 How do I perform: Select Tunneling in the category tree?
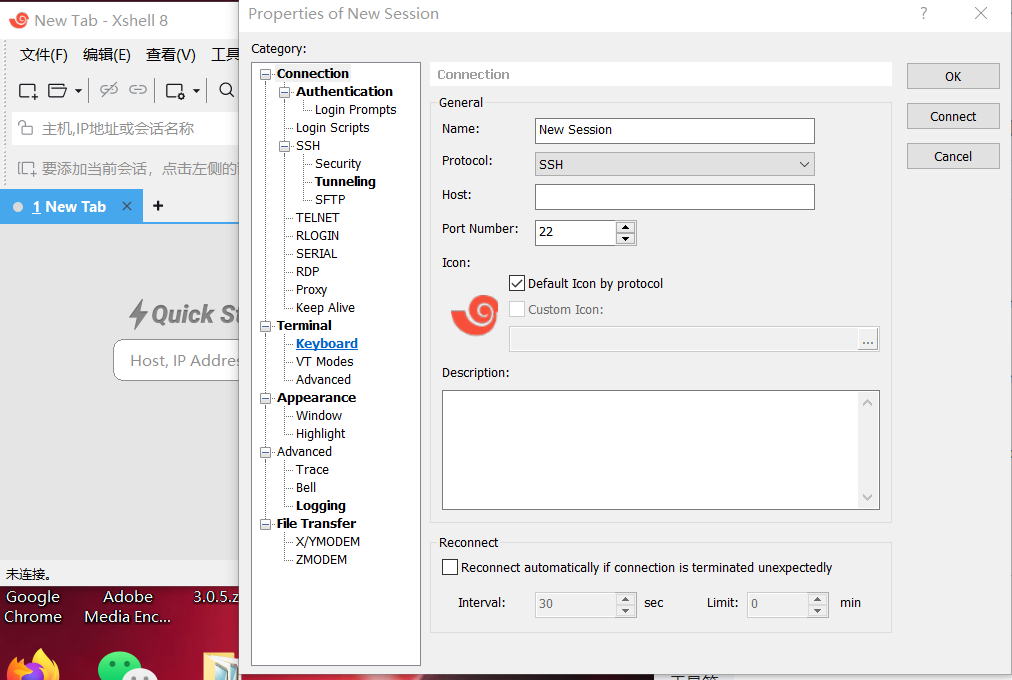click(345, 182)
